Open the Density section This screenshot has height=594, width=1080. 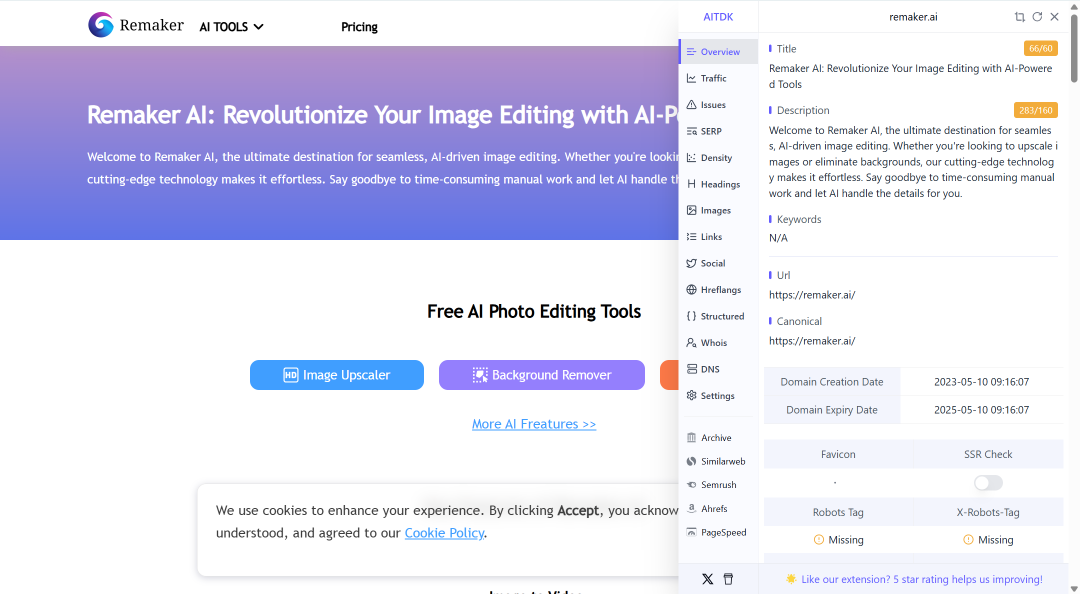coord(718,158)
